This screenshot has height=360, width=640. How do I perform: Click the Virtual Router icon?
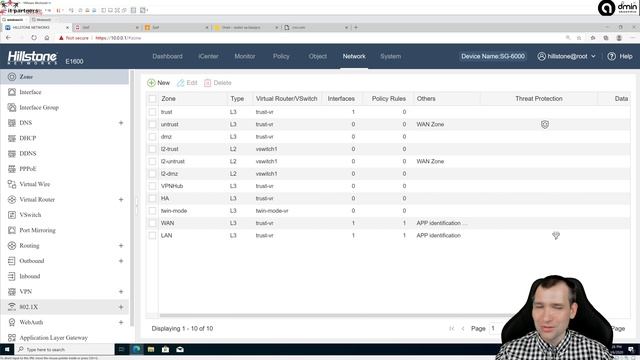(x=12, y=200)
